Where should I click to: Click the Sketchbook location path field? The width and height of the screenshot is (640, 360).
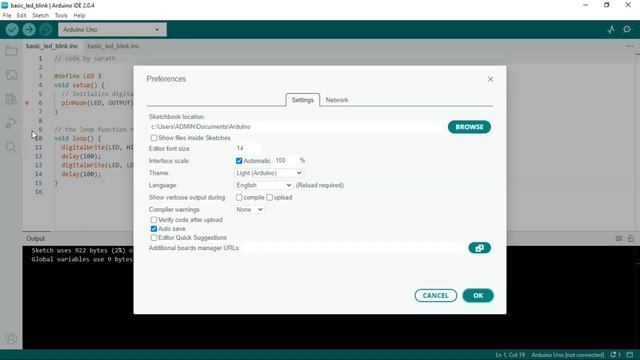(x=296, y=127)
